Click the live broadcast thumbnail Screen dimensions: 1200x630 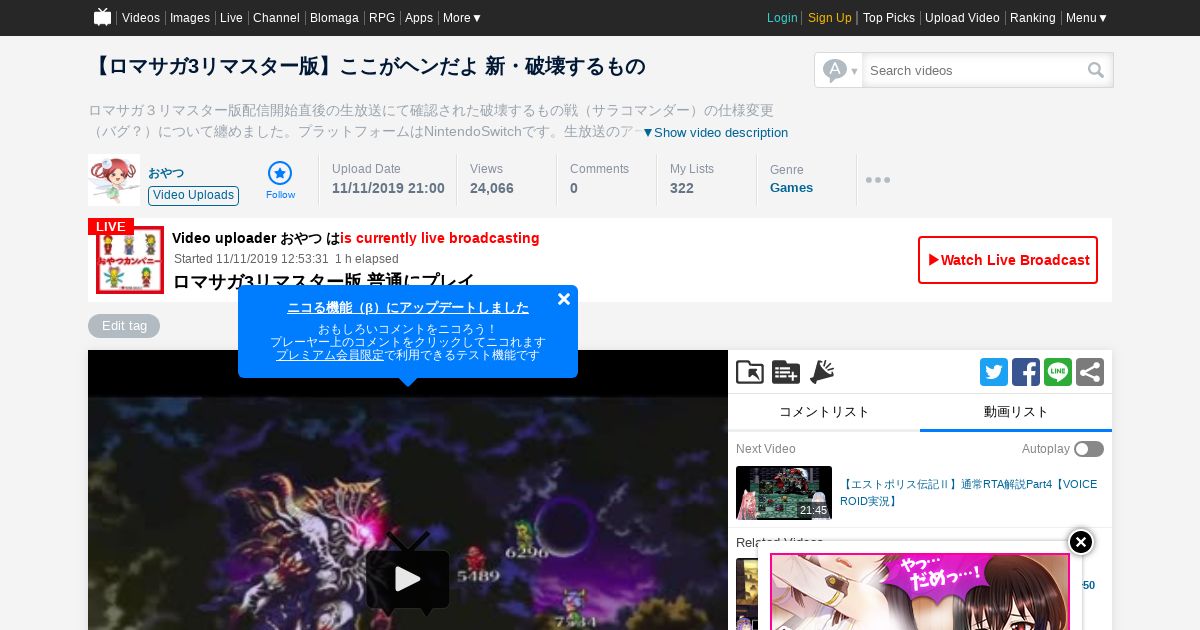point(130,260)
